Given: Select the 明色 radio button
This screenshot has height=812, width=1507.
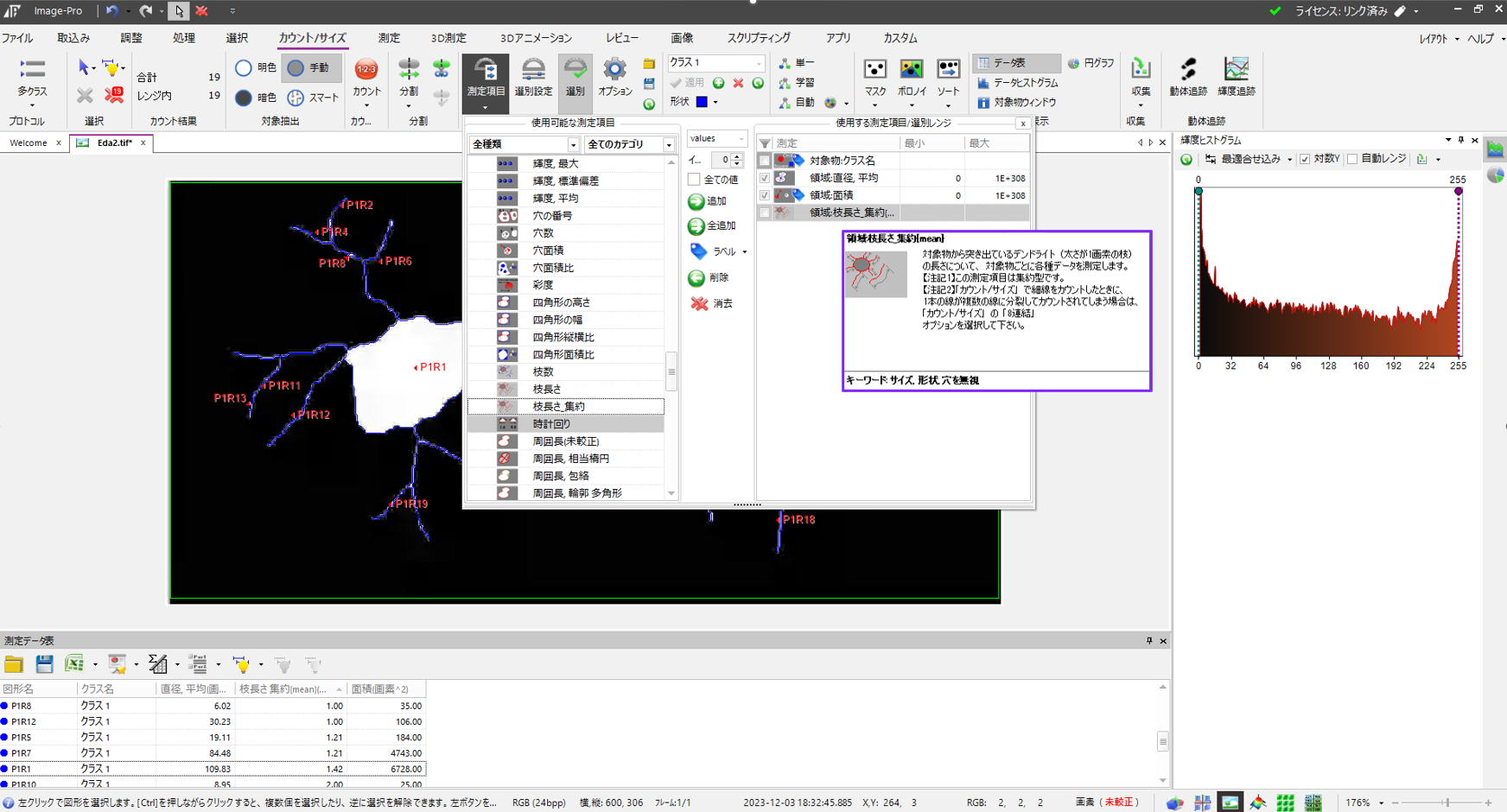Looking at the screenshot, I should [x=244, y=67].
